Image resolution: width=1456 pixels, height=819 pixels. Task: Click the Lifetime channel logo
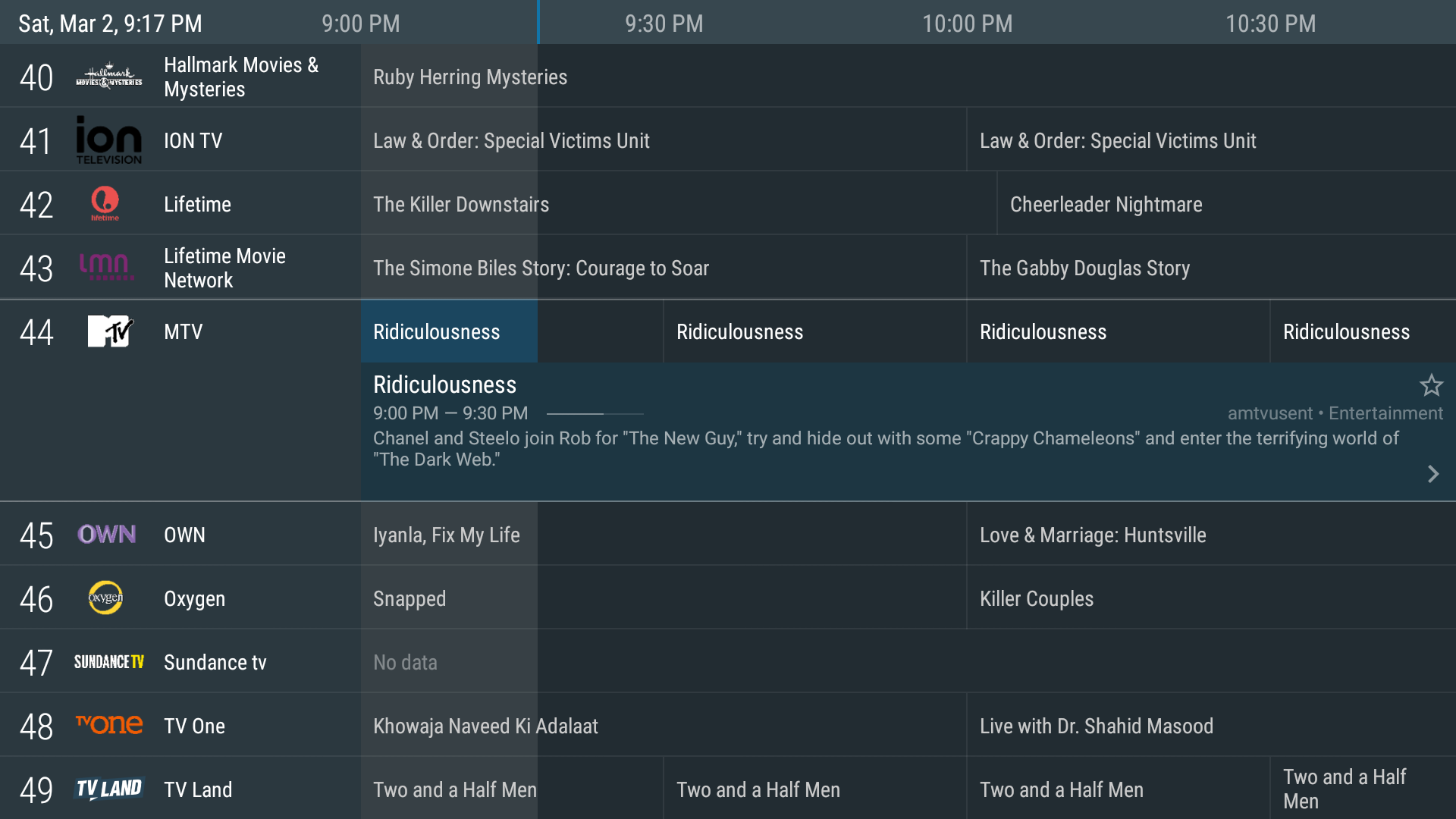coord(105,203)
